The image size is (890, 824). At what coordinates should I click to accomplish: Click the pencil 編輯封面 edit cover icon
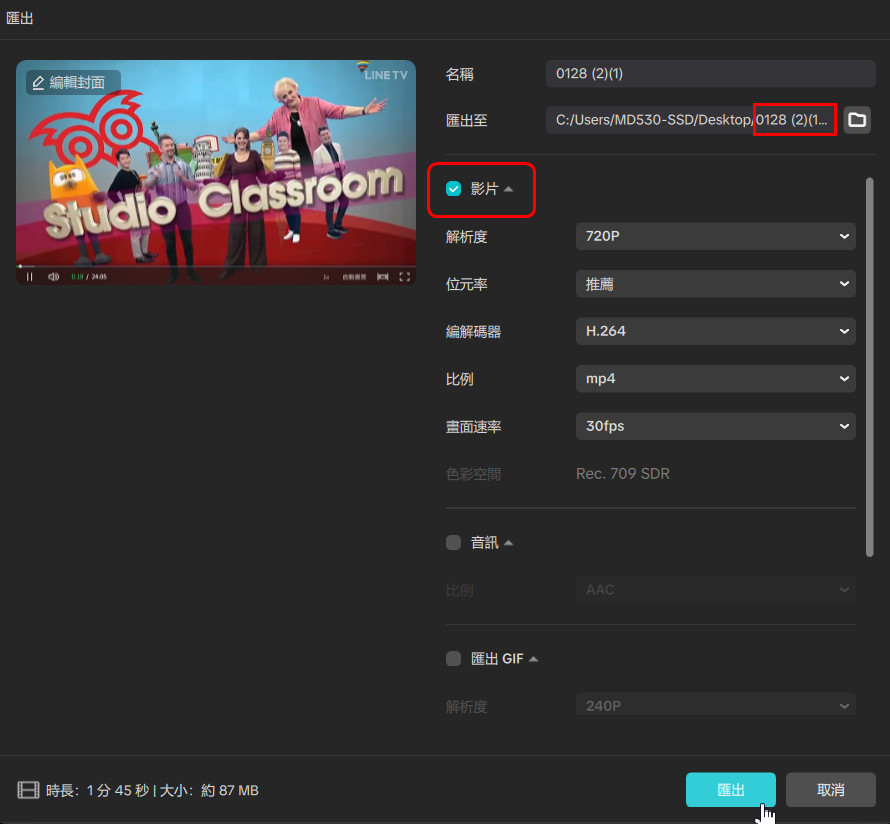[x=39, y=82]
